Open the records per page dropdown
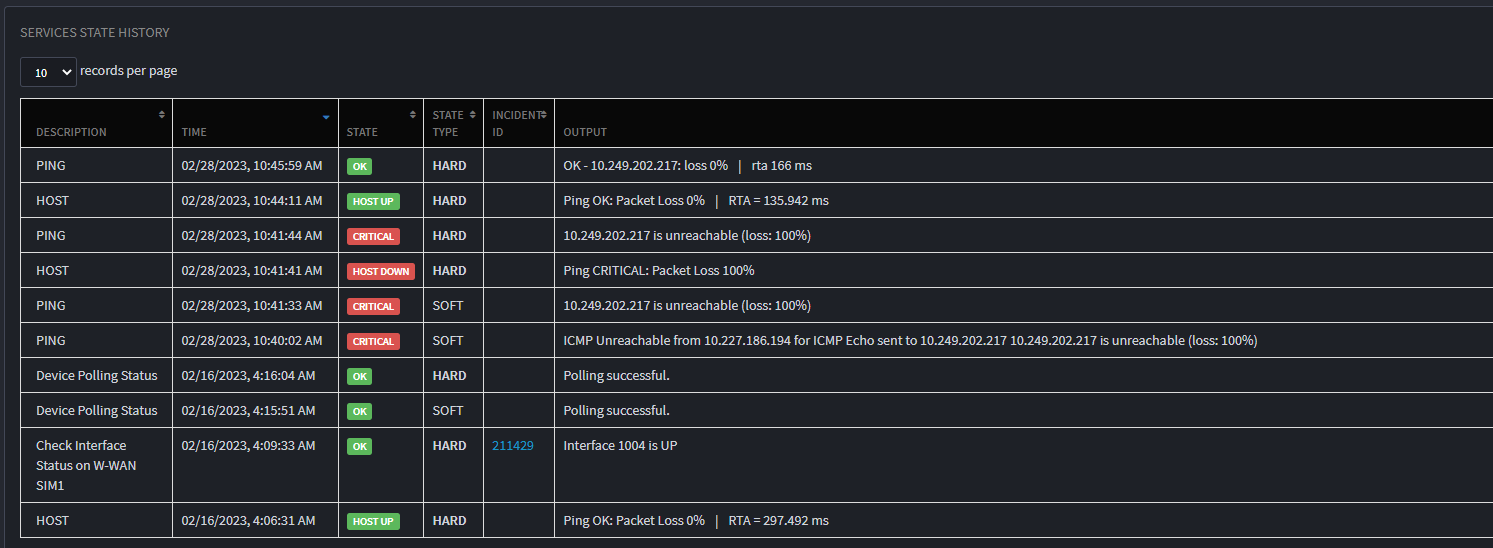The height and width of the screenshot is (548, 1493). coord(48,72)
